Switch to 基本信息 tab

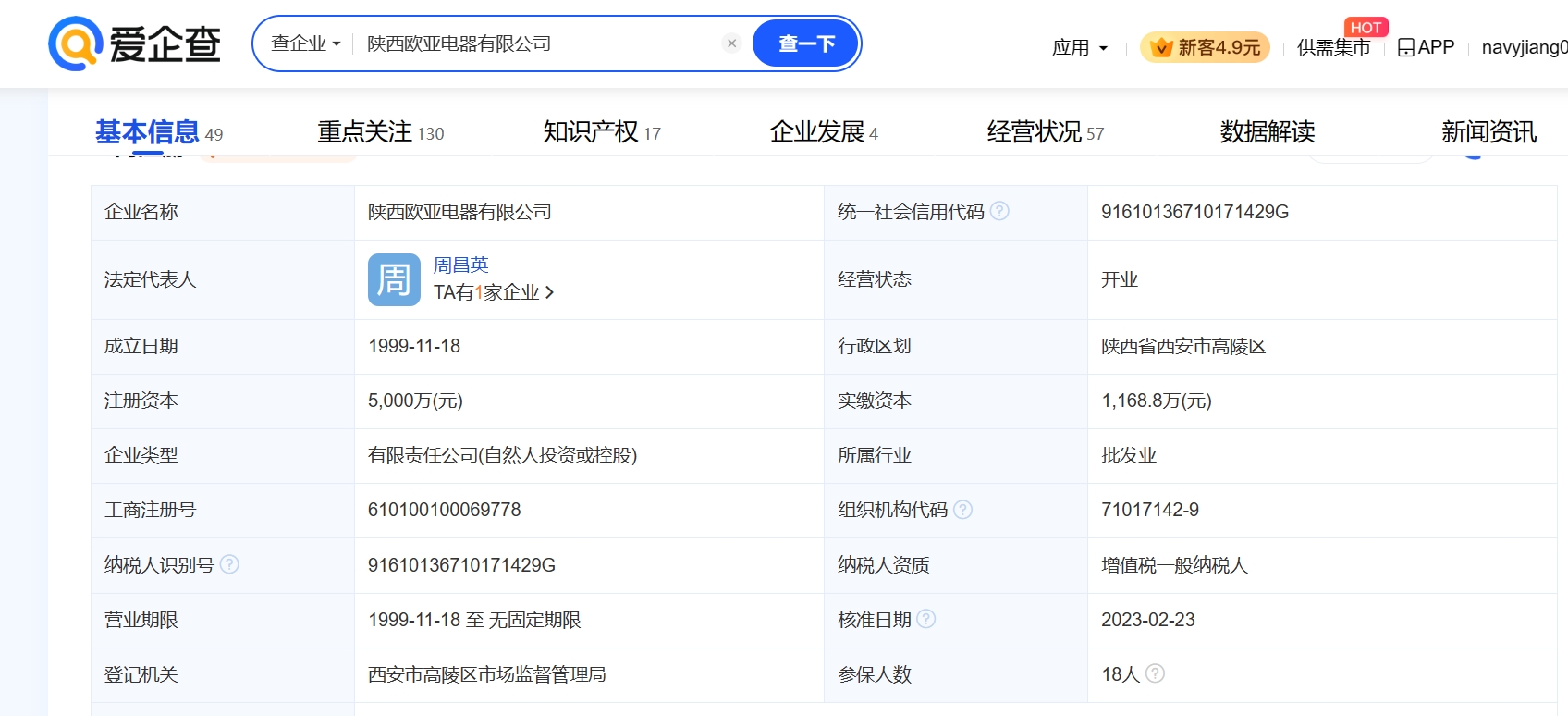159,132
